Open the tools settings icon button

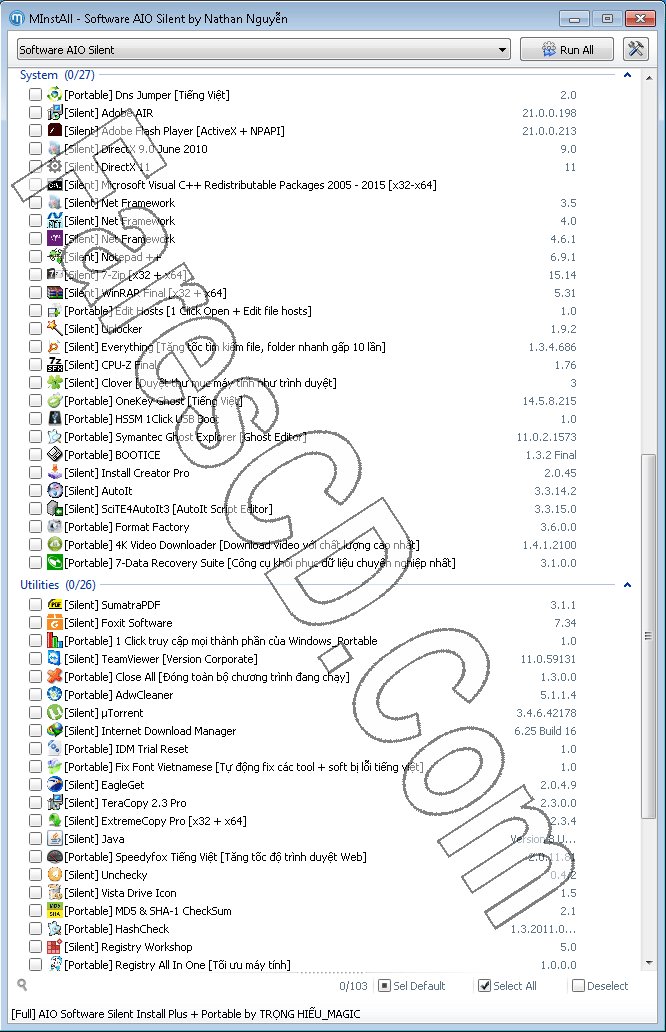click(x=635, y=49)
